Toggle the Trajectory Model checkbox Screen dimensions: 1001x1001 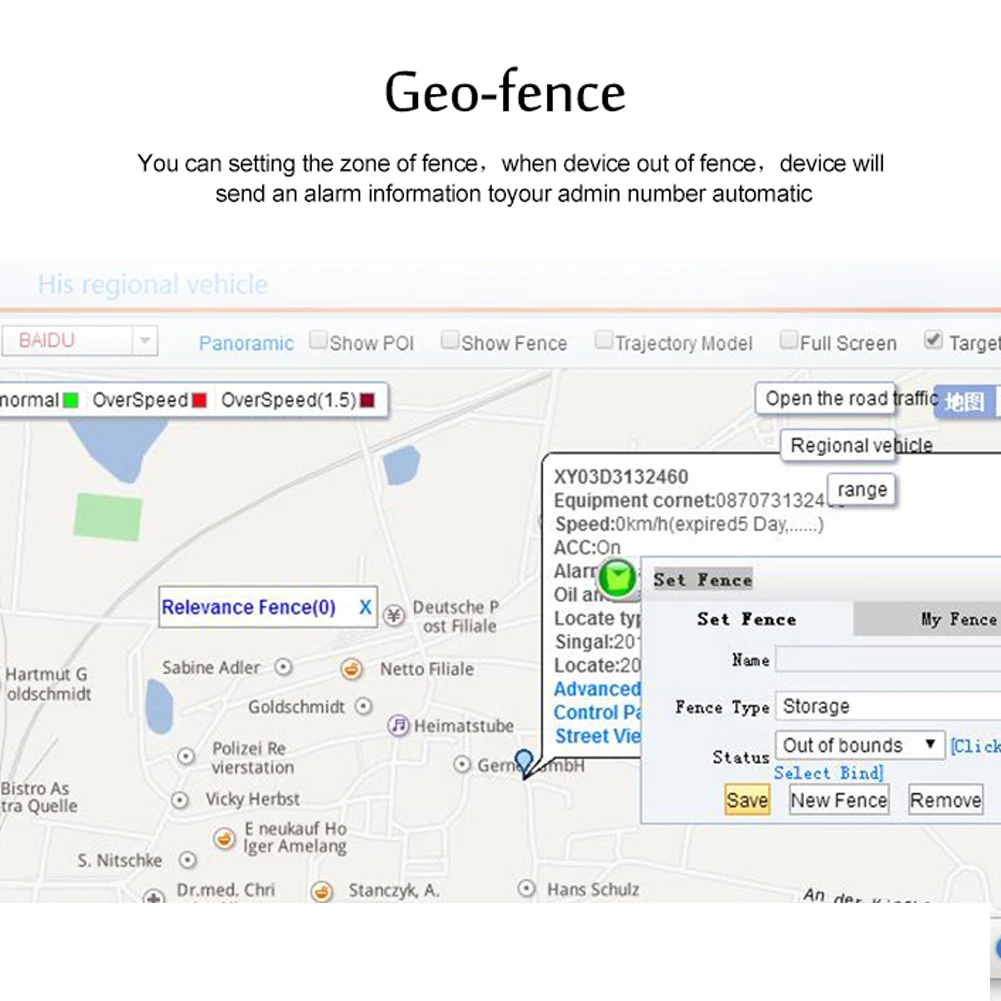(603, 340)
